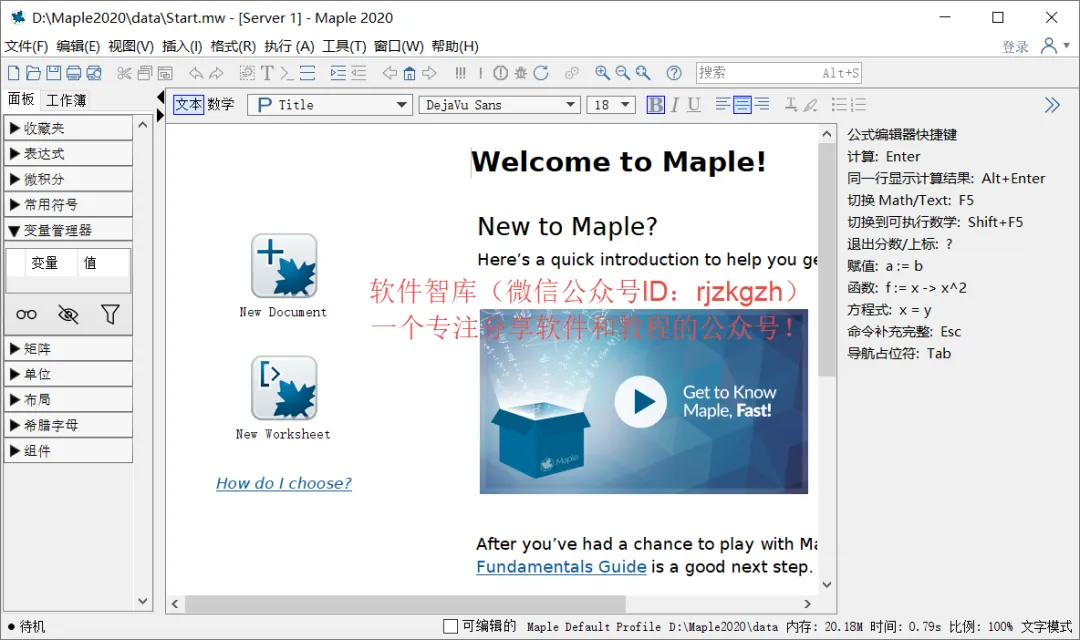The width and height of the screenshot is (1080, 640).
Task: Click 登录 to sign in
Action: click(x=1015, y=47)
